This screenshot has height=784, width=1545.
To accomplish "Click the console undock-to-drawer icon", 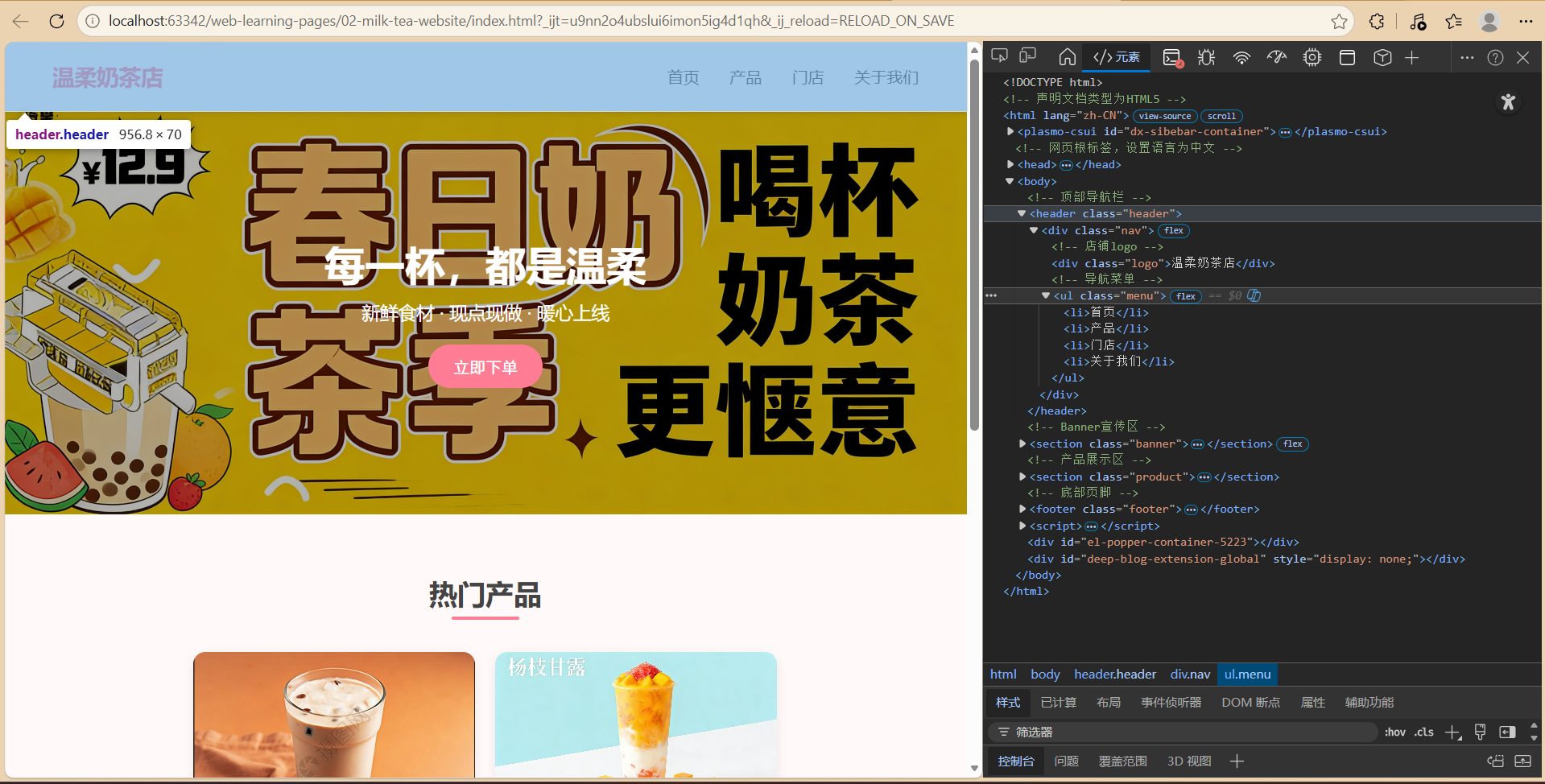I will pyautogui.click(x=1495, y=761).
